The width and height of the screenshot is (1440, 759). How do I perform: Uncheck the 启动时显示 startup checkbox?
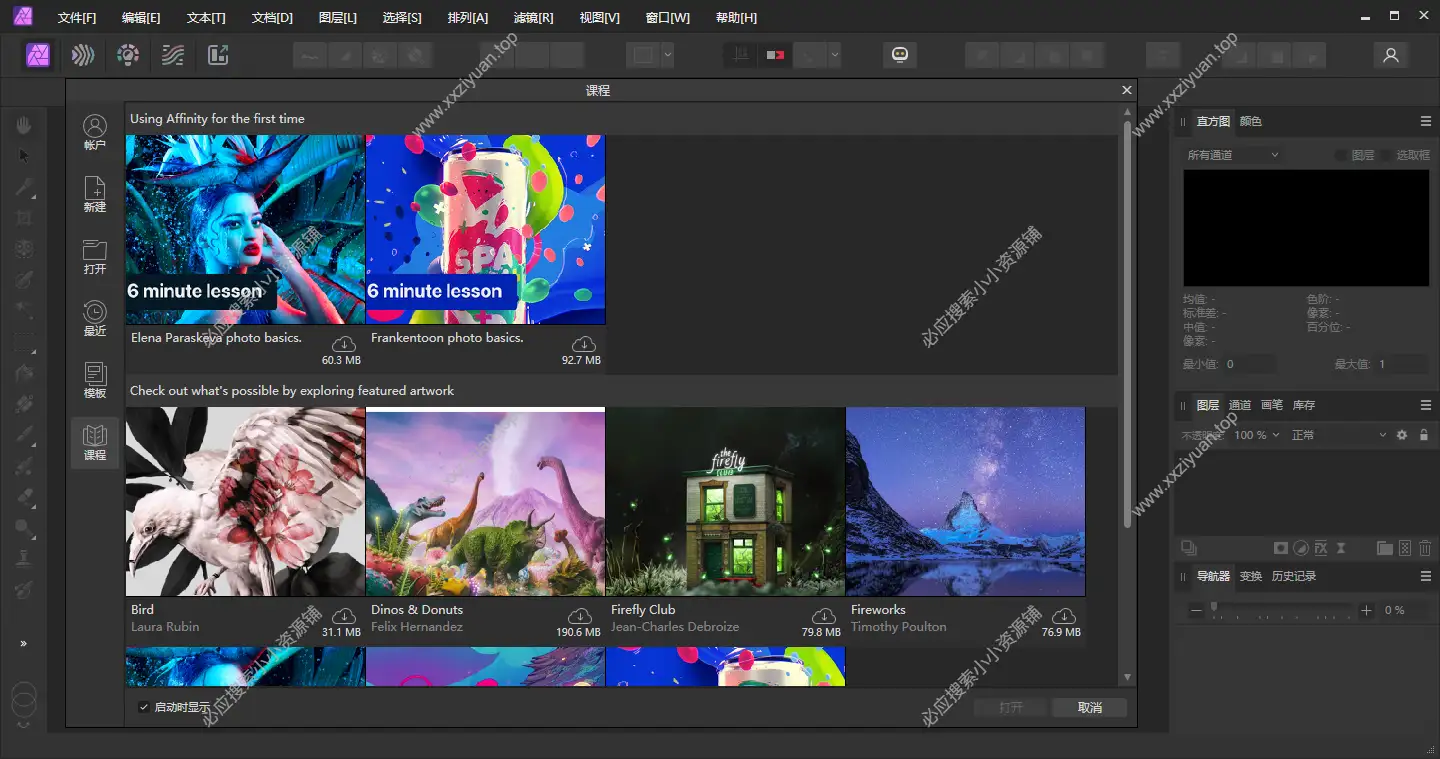(143, 705)
